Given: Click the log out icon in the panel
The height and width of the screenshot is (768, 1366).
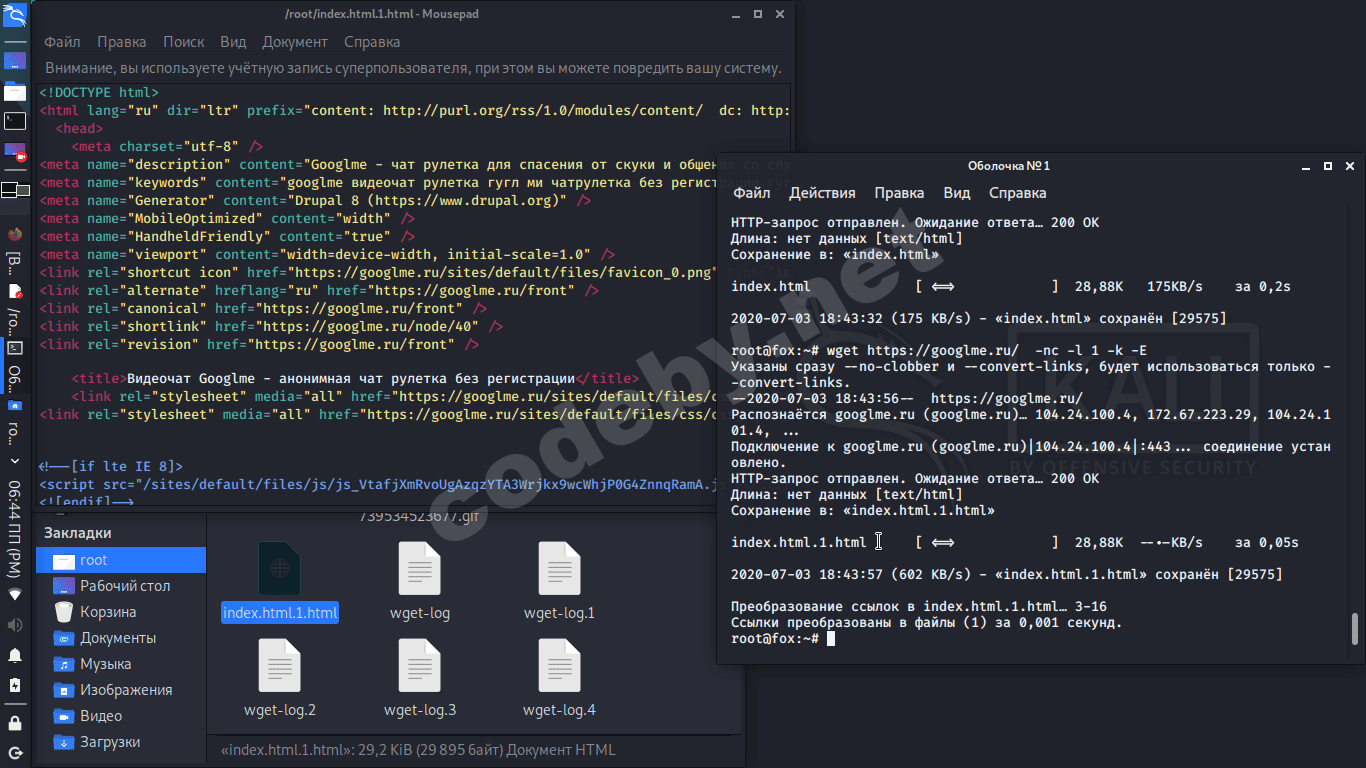Looking at the screenshot, I should [x=15, y=752].
